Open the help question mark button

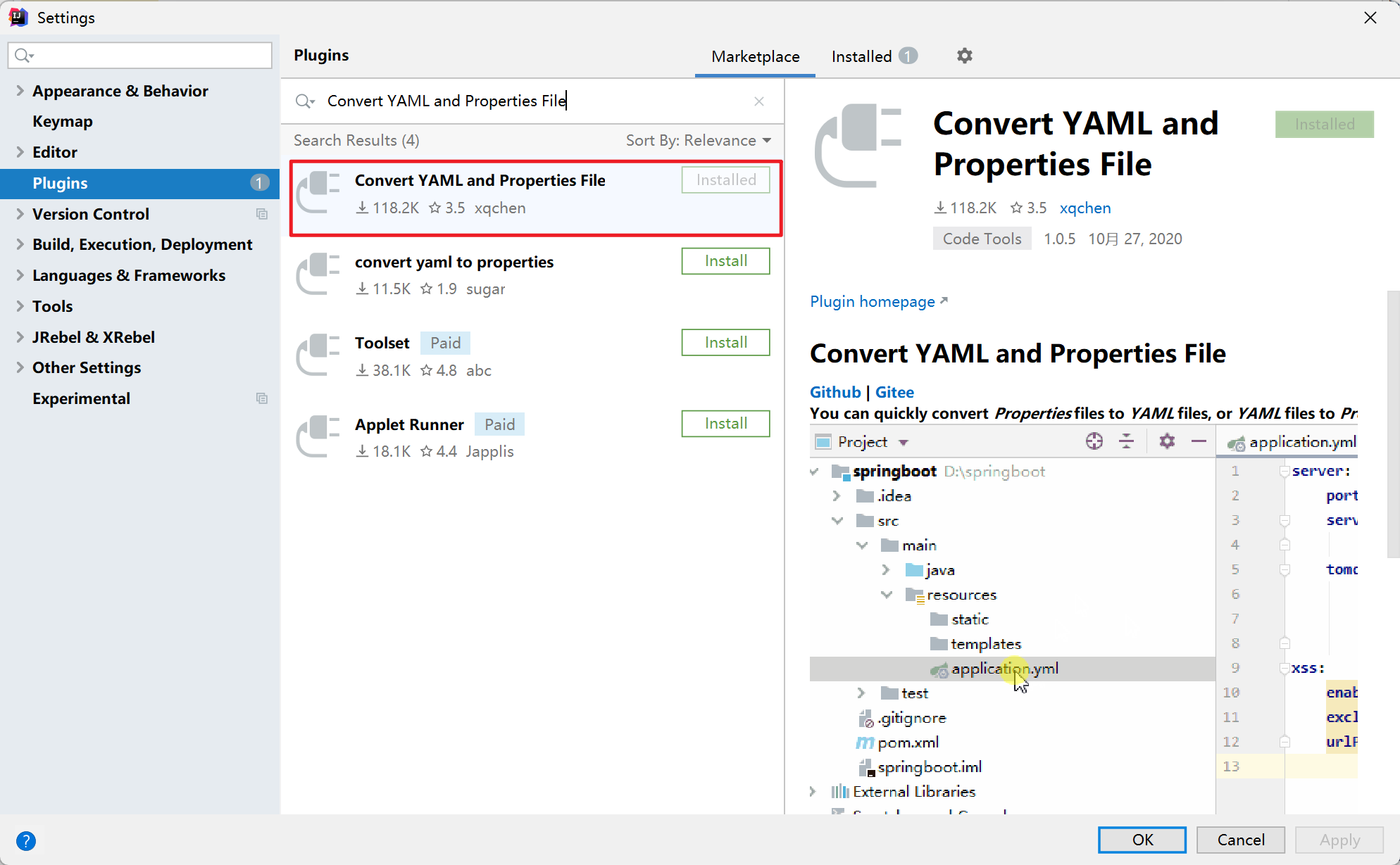click(26, 840)
